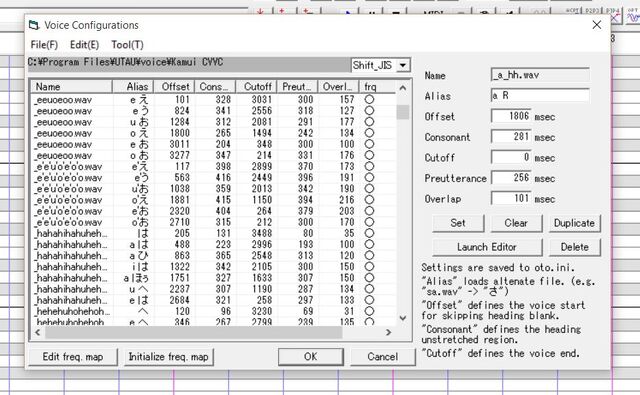
Task: Click the table's vertical scrollbar up arrow
Action: pyautogui.click(x=403, y=88)
